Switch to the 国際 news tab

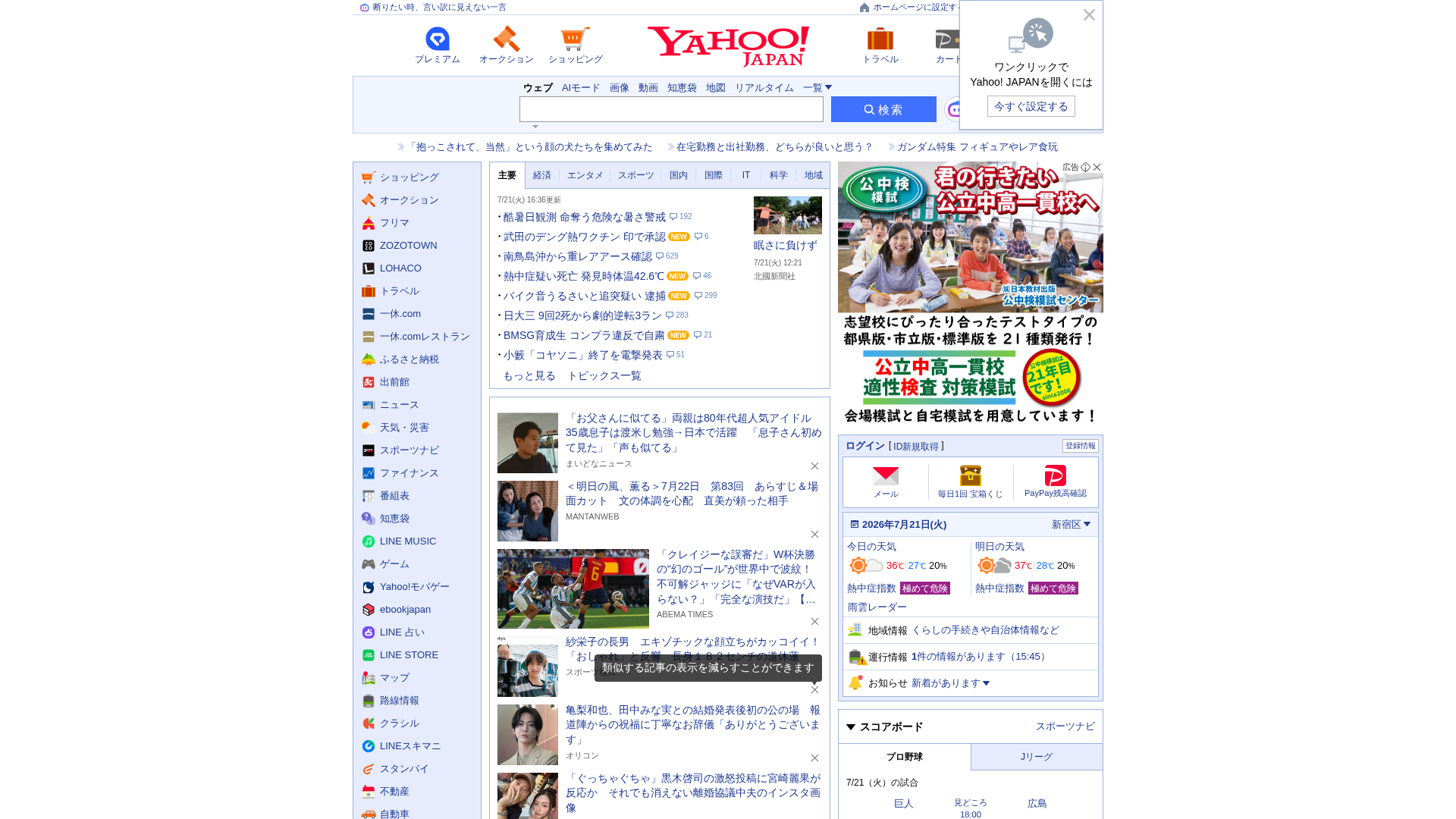[714, 175]
